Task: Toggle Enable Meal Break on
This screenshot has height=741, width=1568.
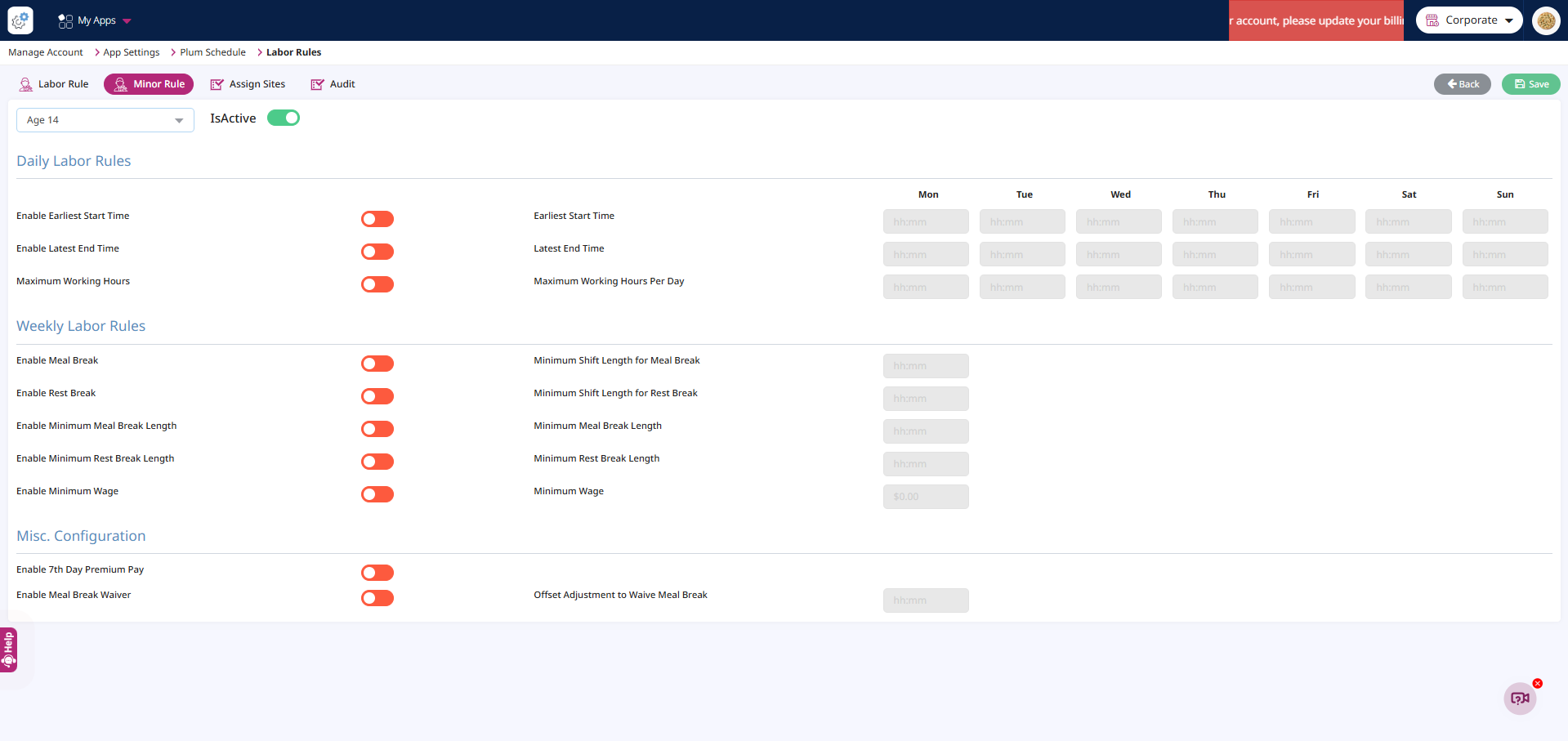Action: (377, 364)
